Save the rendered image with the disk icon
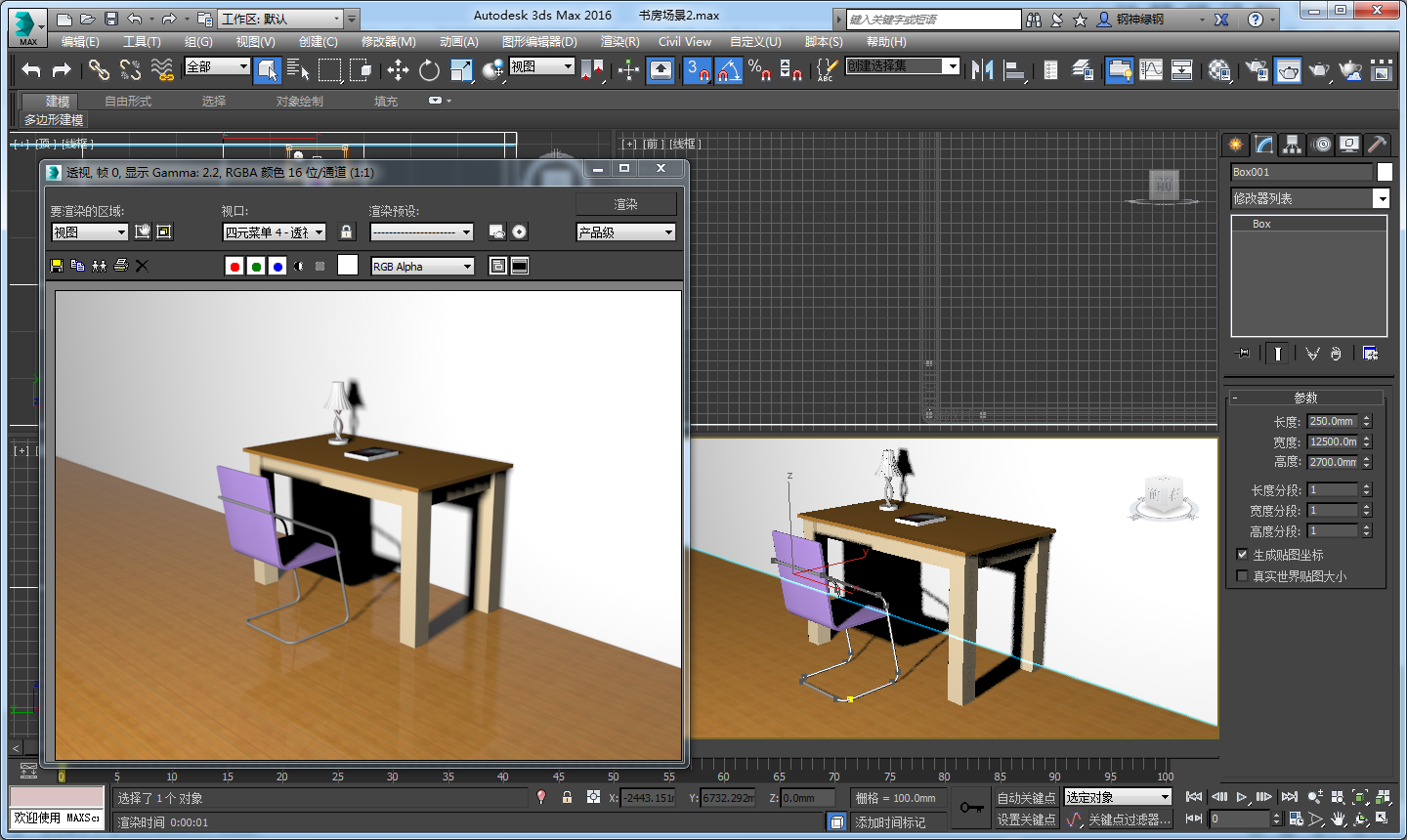This screenshot has height=840, width=1407. (57, 266)
